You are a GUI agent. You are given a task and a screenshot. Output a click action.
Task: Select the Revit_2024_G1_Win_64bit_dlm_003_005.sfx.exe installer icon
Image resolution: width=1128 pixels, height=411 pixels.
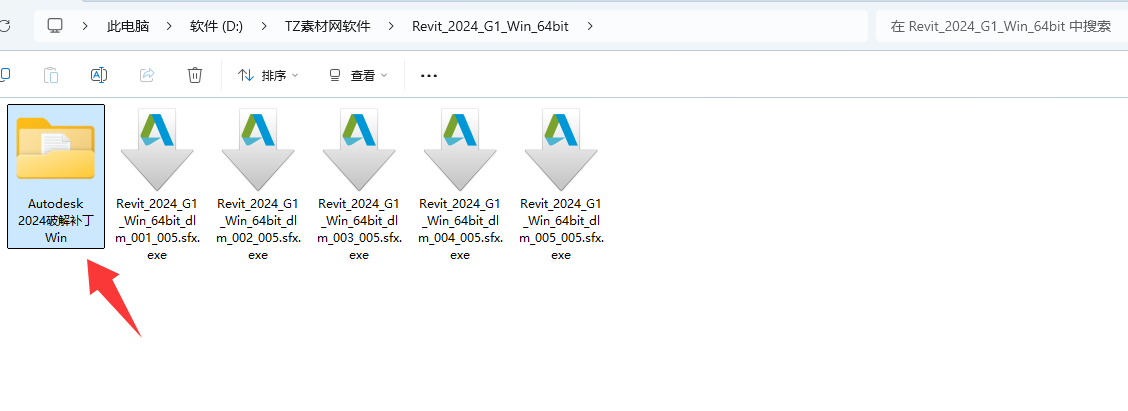(x=358, y=148)
